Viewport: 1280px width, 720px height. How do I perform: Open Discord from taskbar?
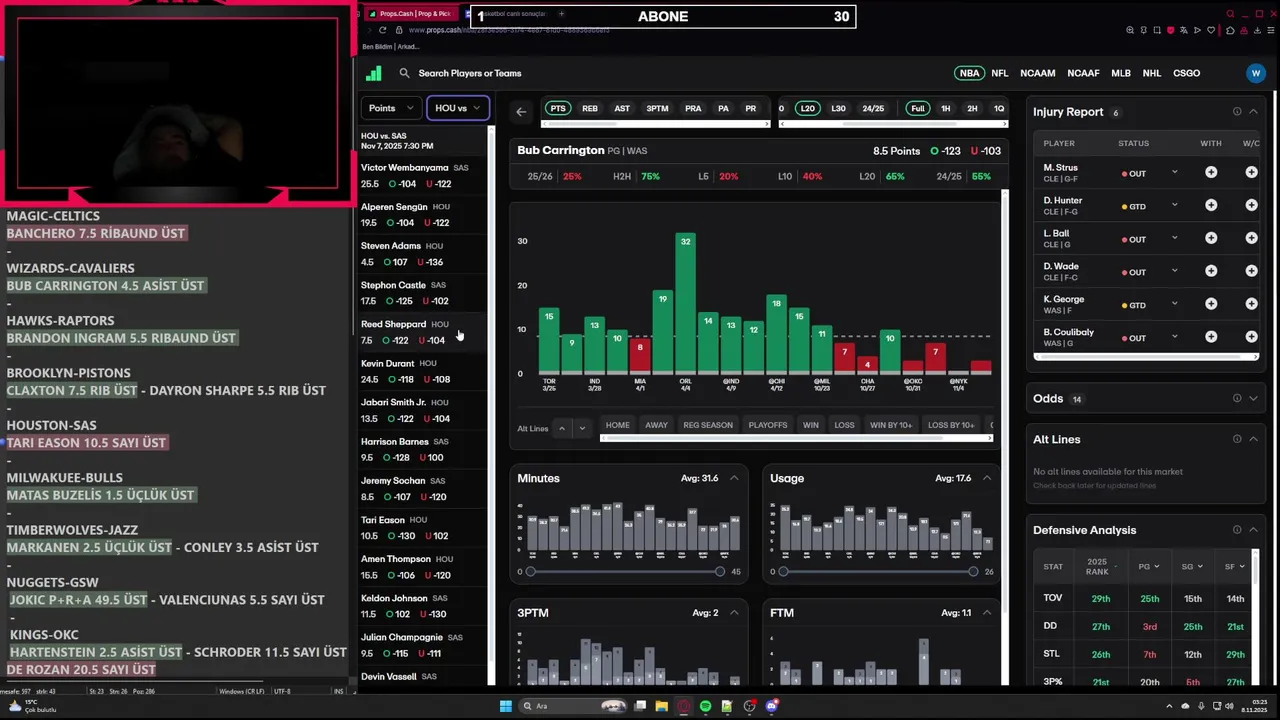771,706
